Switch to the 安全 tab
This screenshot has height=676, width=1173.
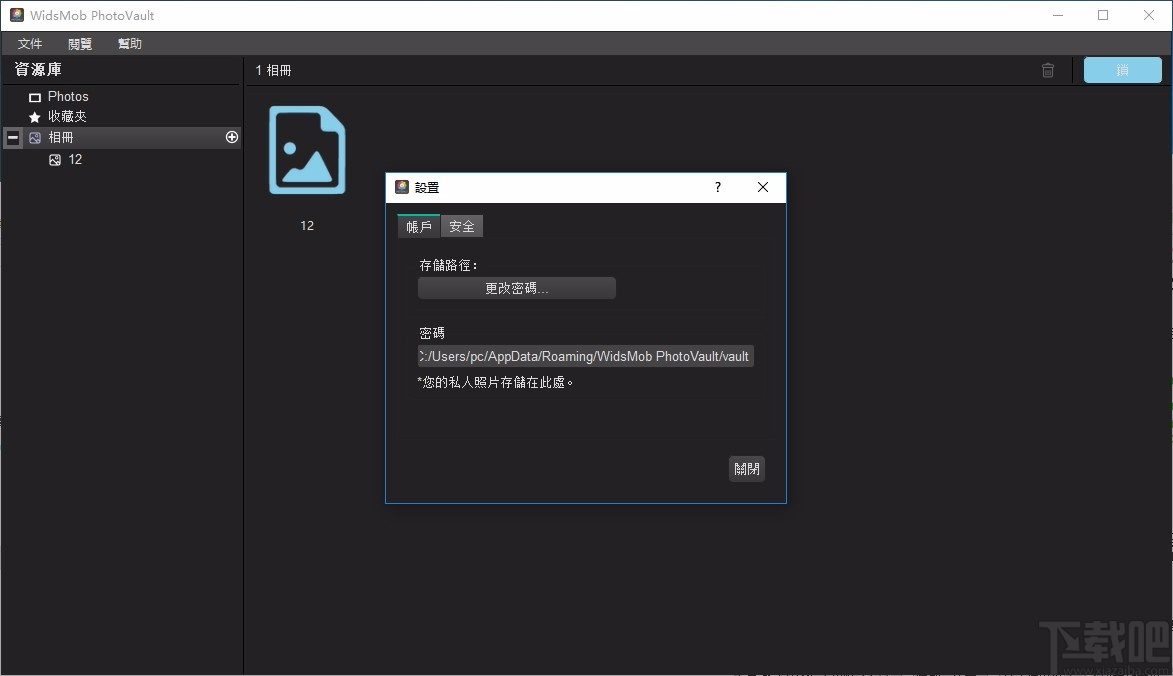pos(462,226)
